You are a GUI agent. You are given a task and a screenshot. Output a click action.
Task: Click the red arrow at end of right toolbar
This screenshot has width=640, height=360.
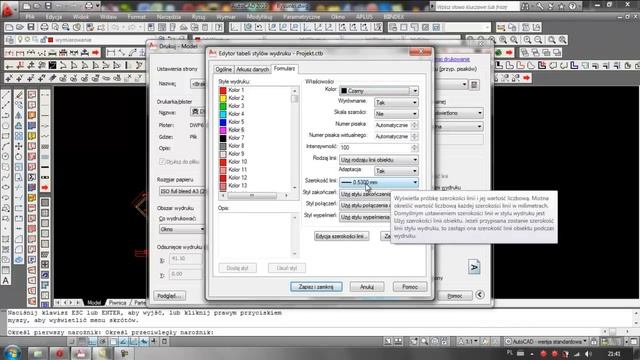click(x=527, y=78)
